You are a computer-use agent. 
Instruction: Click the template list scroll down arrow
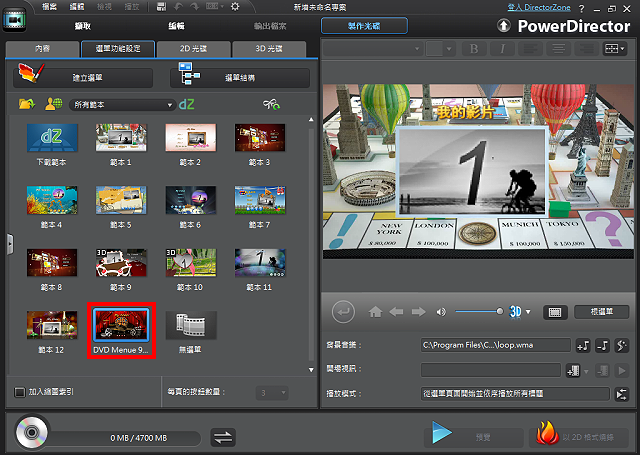[x=311, y=370]
